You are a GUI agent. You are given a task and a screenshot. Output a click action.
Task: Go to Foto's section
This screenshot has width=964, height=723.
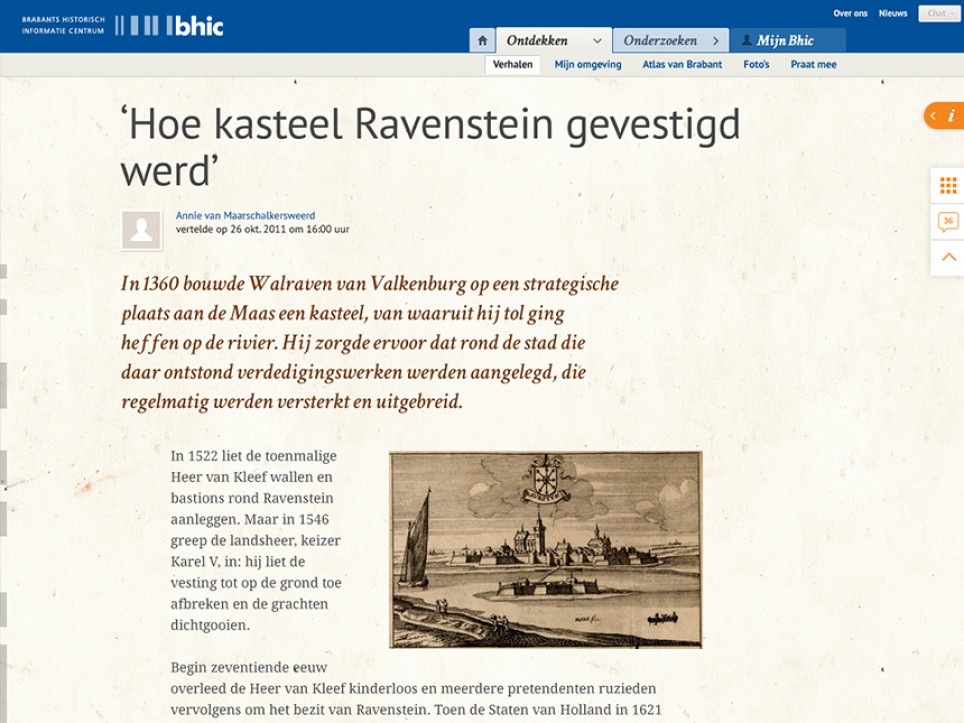756,65
